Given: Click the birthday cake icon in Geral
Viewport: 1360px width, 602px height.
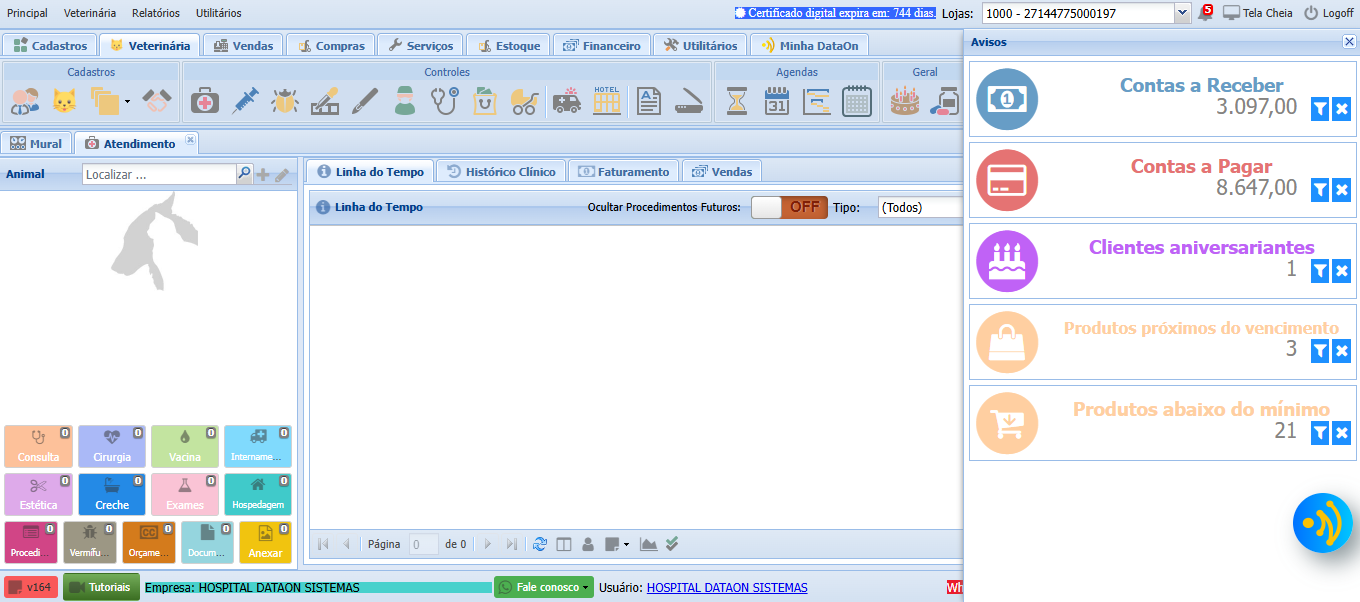Looking at the screenshot, I should pos(904,100).
